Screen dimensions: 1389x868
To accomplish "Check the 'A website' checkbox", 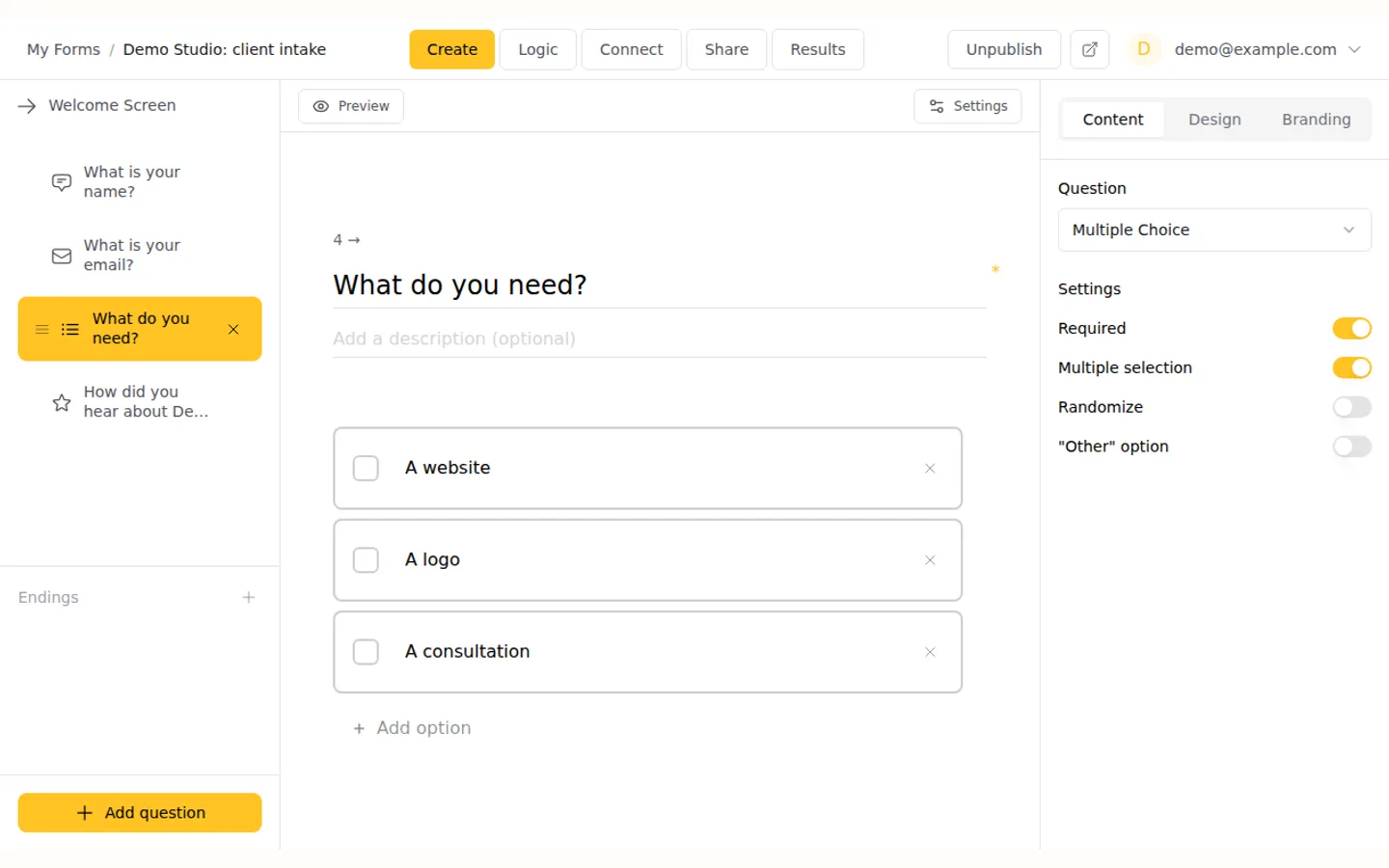I will (x=366, y=469).
